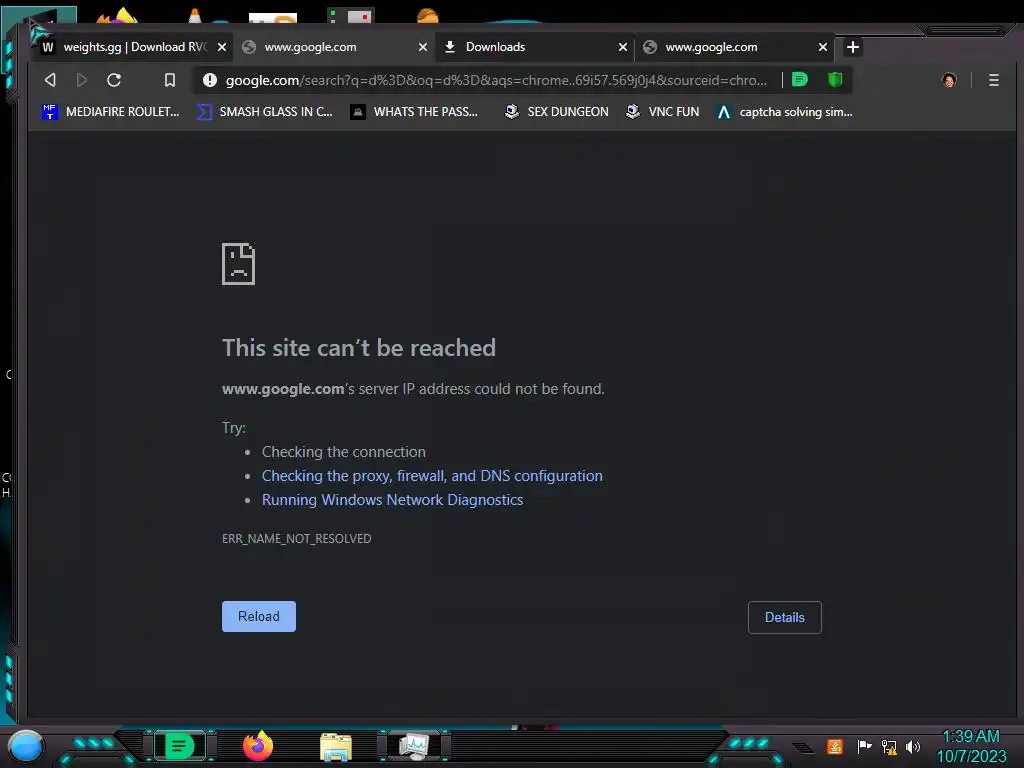Open the browser hamburger menu
The height and width of the screenshot is (768, 1024).
tap(994, 80)
